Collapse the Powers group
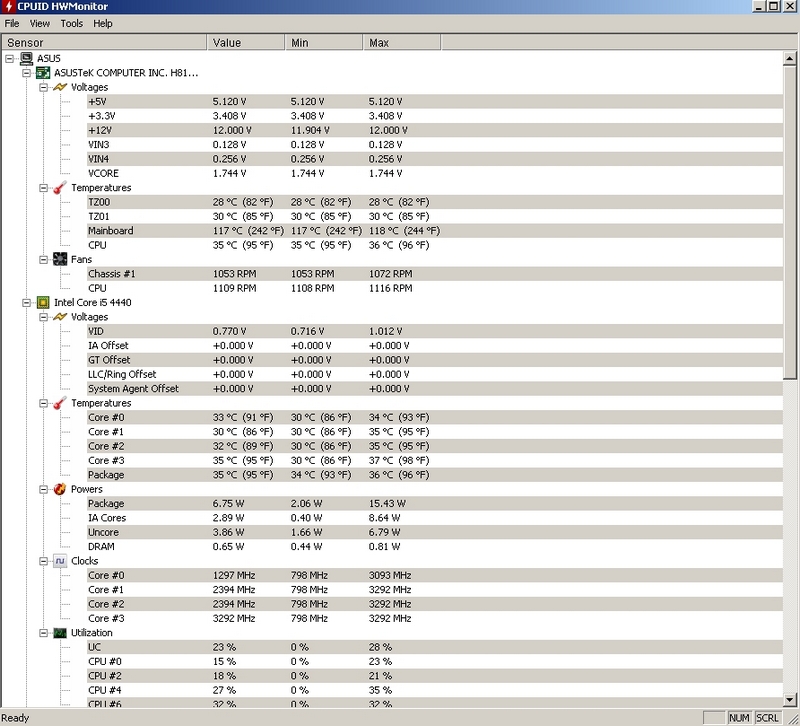 [43, 489]
